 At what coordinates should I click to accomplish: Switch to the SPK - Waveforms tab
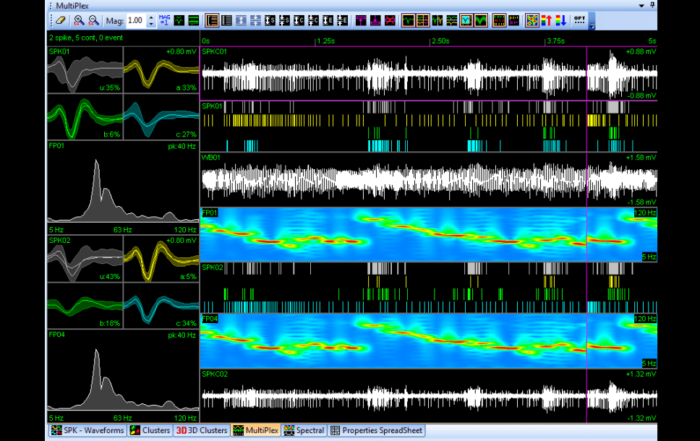coord(88,430)
